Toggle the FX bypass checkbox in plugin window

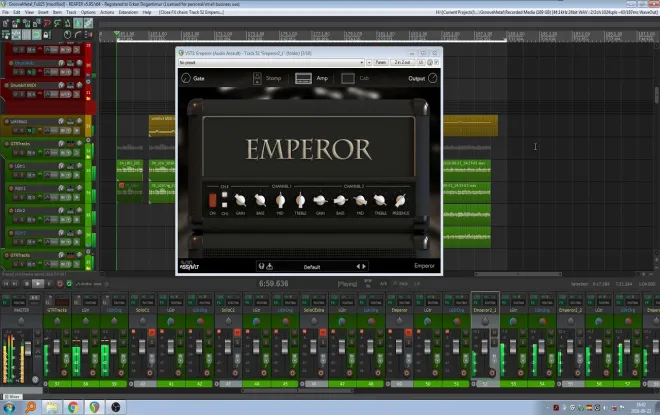[x=436, y=62]
